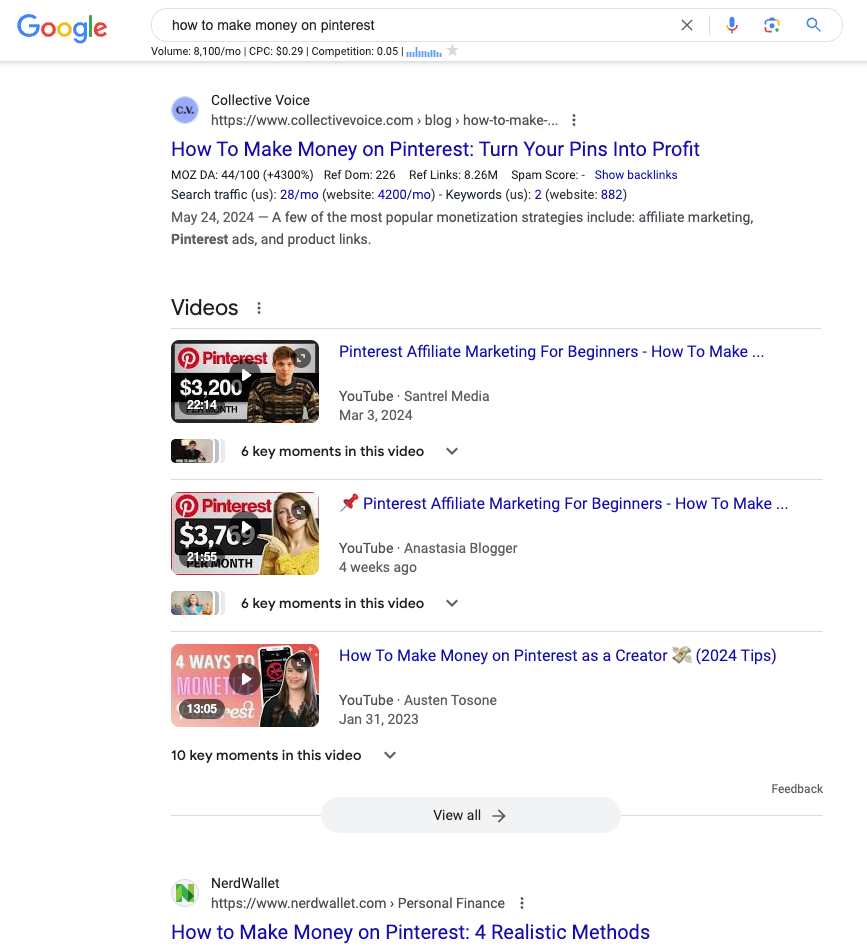867x946 pixels.
Task: Open three-dot menu for Collective Voice result
Action: (574, 120)
